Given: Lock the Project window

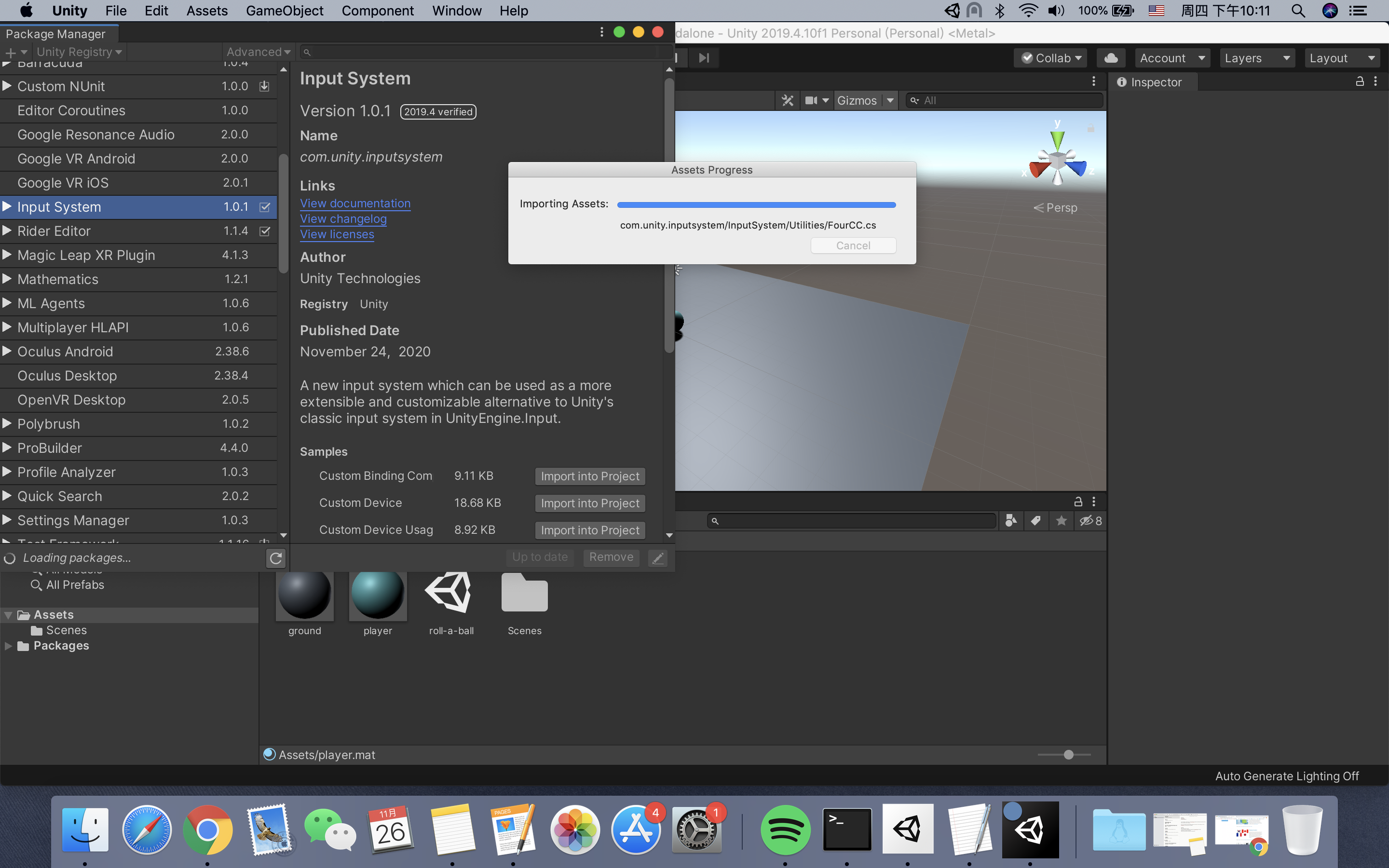Looking at the screenshot, I should coord(1078,501).
